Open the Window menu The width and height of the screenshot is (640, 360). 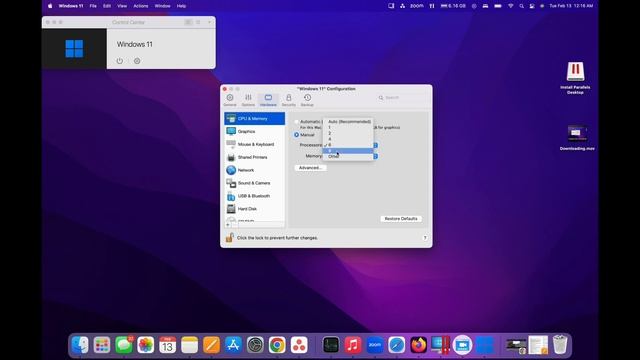162,6
